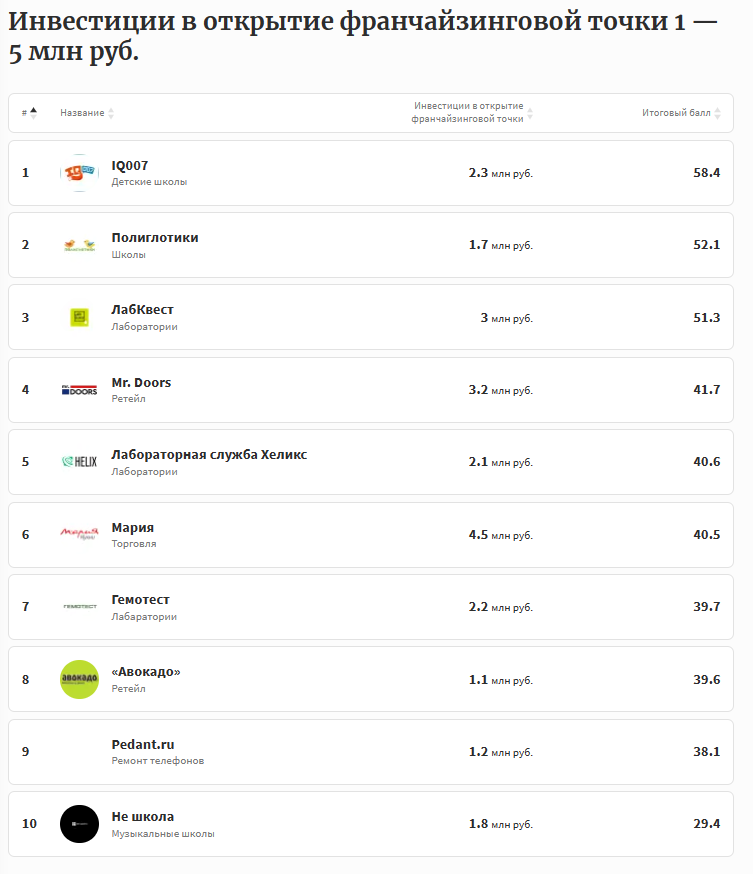Click the Полиглотики logo icon
This screenshot has height=874, width=753.
[79, 245]
